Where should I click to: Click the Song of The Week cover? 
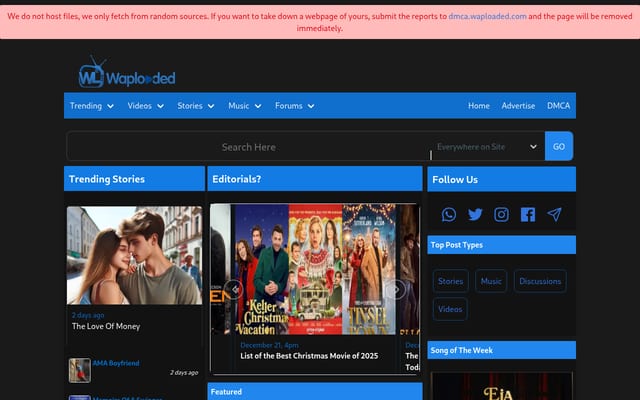point(501,386)
